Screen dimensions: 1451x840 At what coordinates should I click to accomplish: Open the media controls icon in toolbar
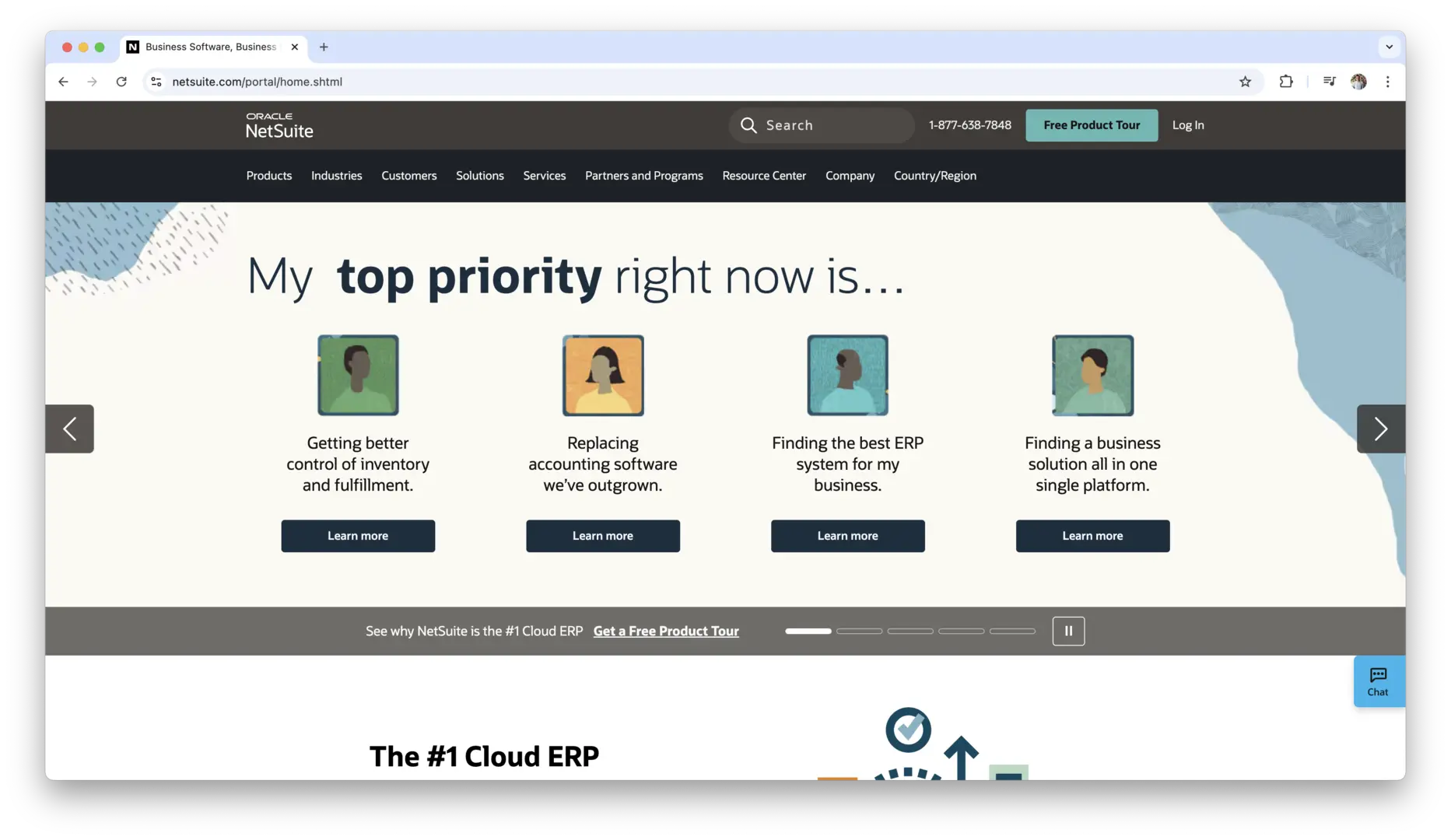click(x=1329, y=82)
